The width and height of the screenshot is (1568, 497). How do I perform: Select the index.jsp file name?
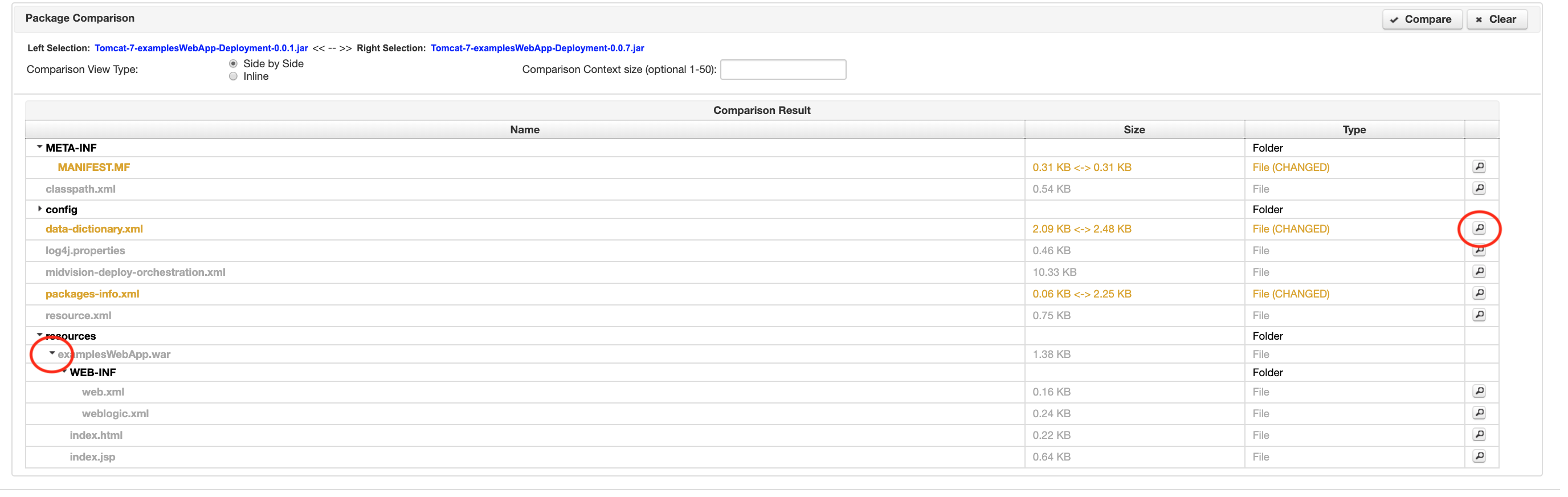pos(92,459)
